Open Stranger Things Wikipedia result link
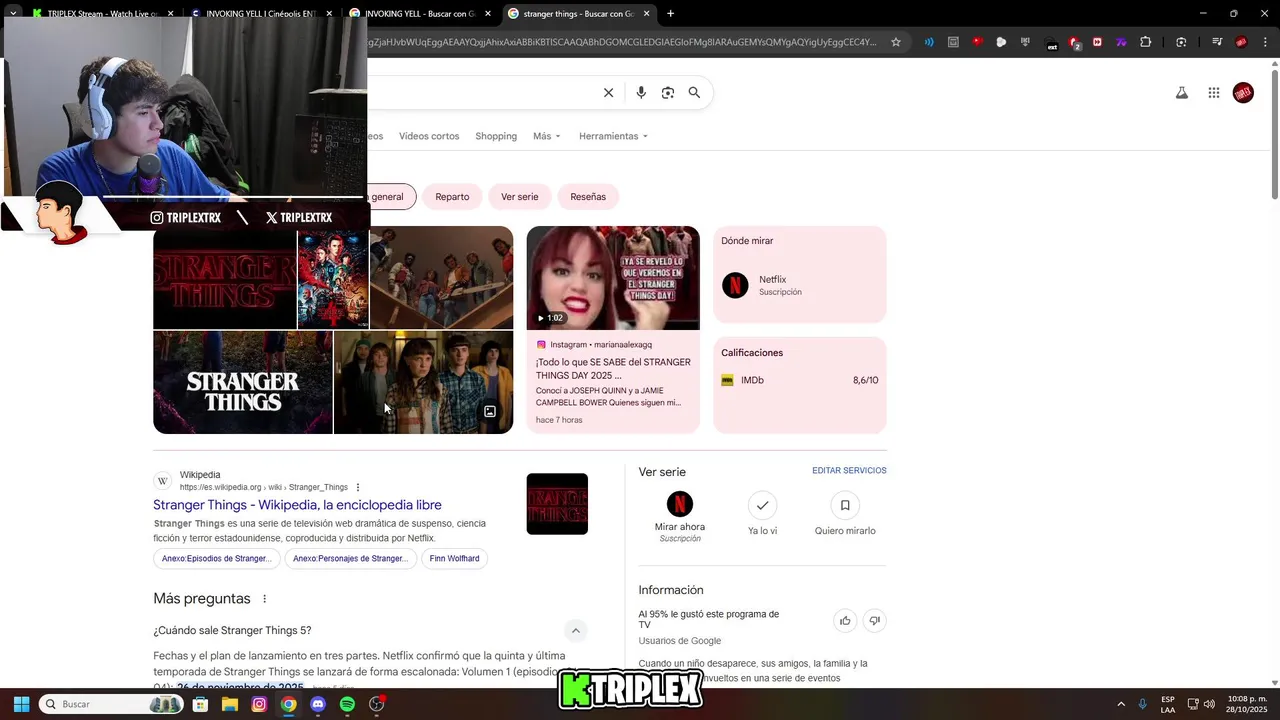1280x720 pixels. pos(297,505)
